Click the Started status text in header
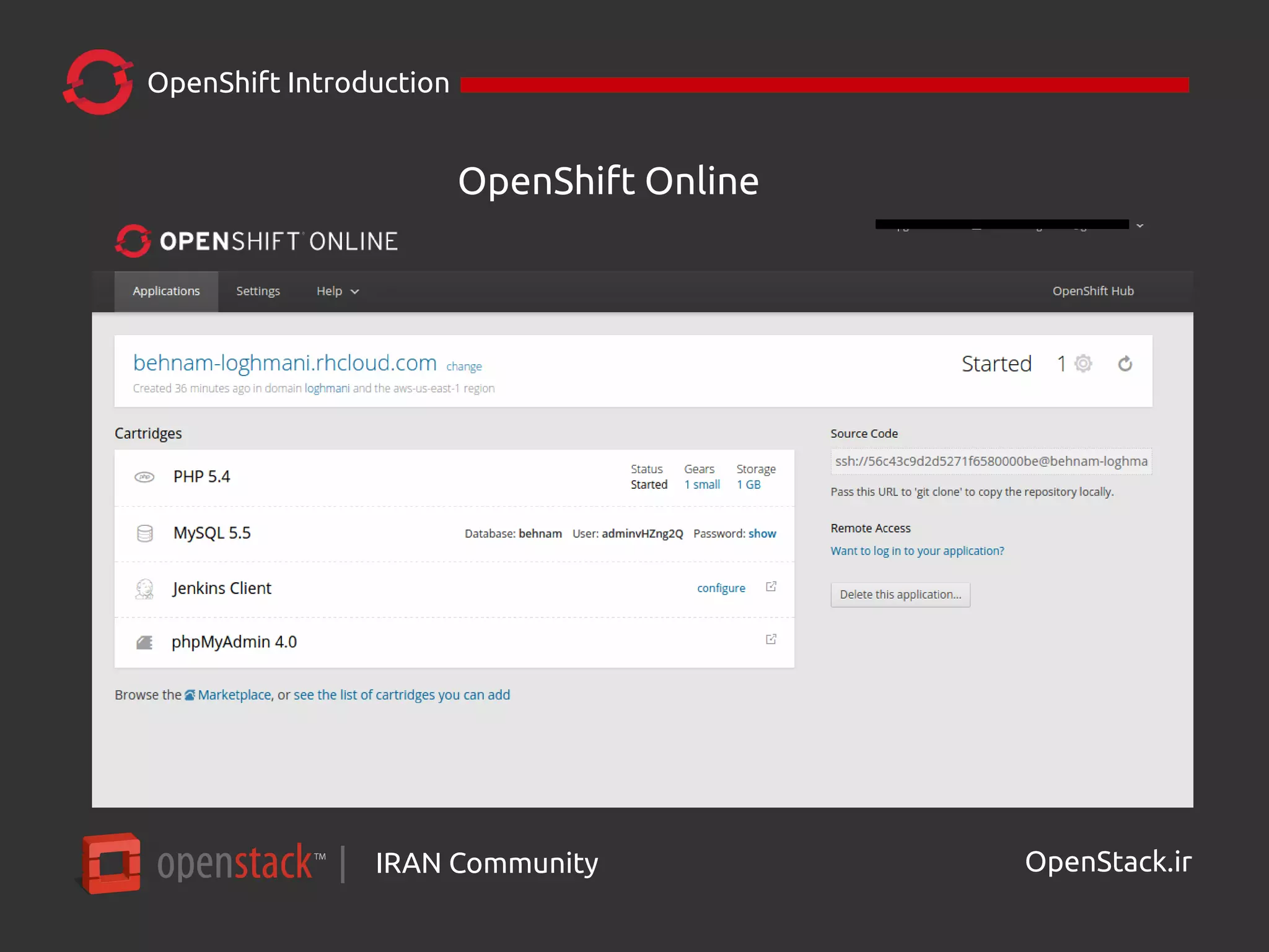Screen dimensions: 1269x952 996,364
